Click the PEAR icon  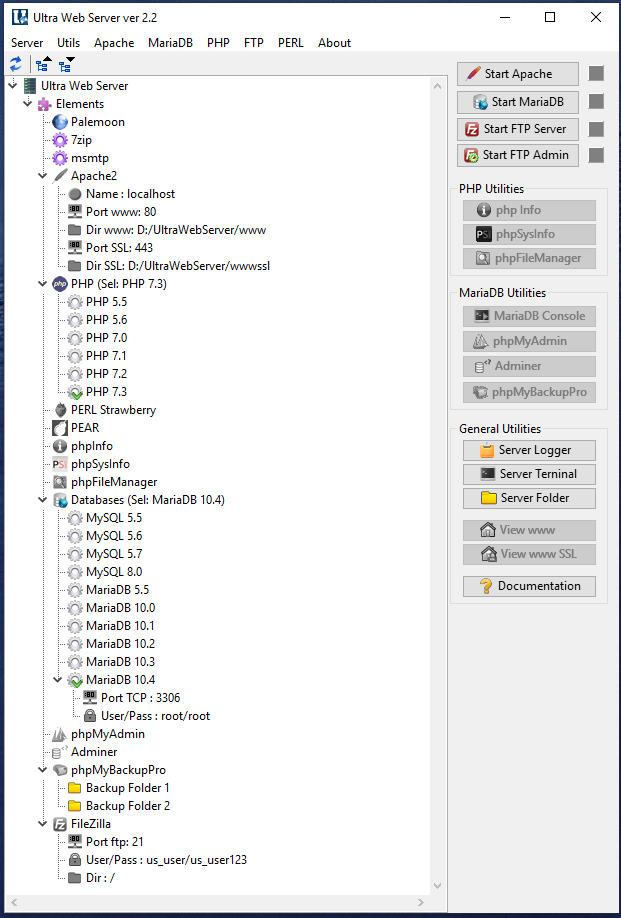pyautogui.click(x=60, y=428)
